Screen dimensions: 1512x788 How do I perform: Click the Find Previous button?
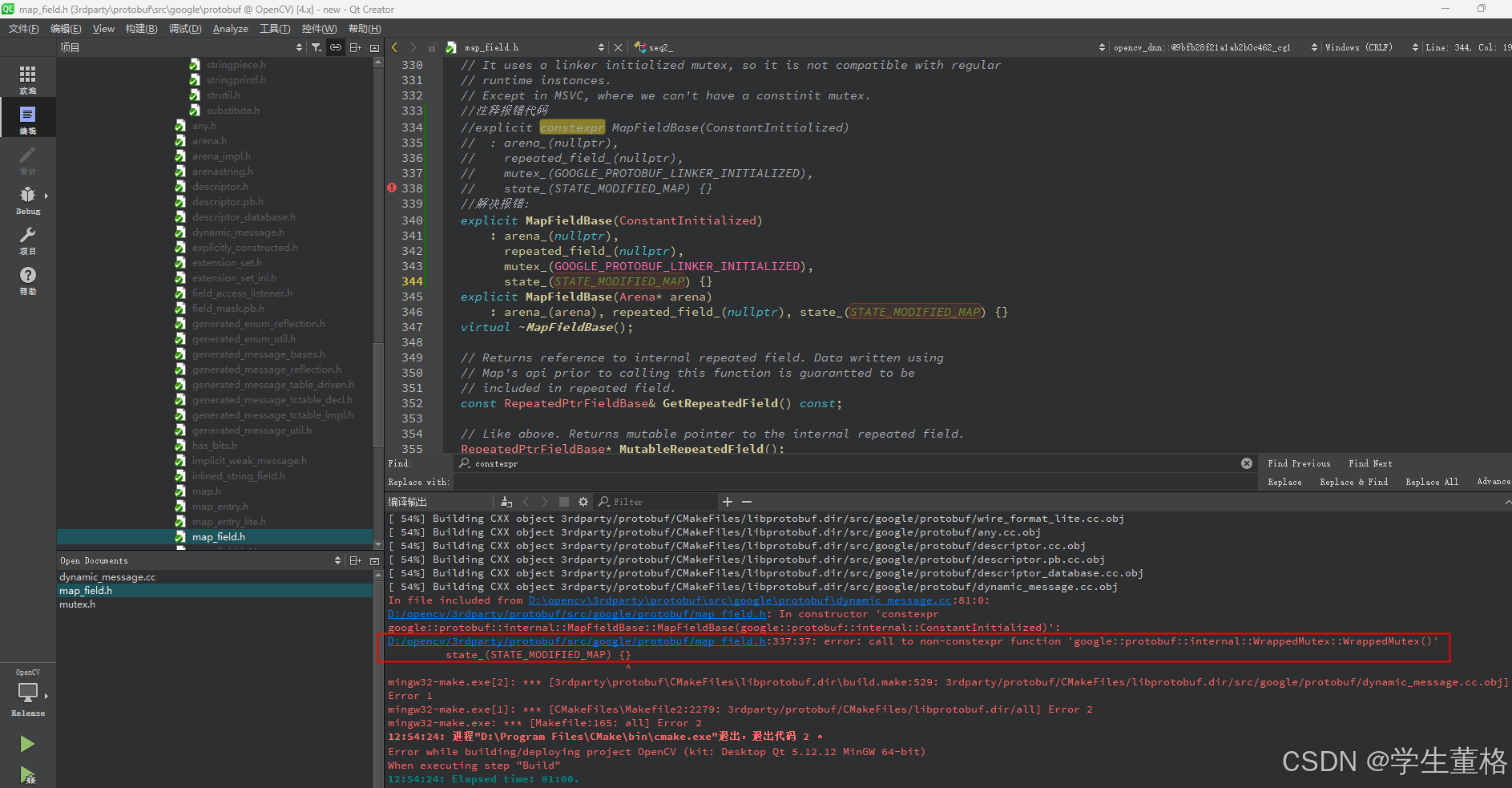(1299, 463)
